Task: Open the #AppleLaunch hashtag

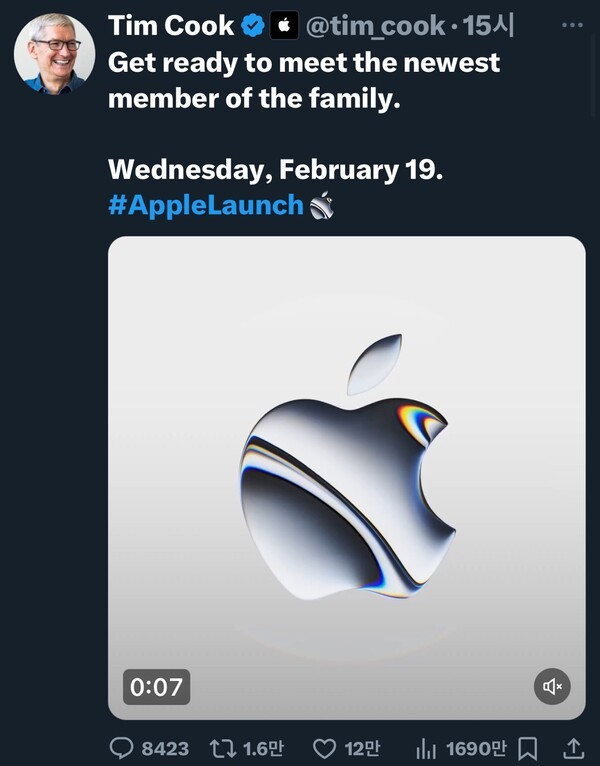Action: [205, 205]
